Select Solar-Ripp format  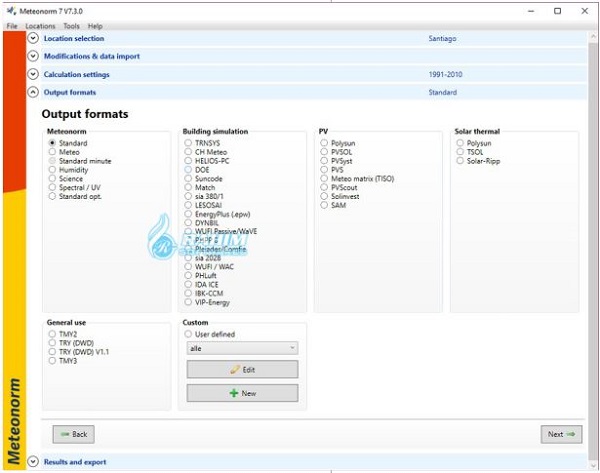pos(460,161)
